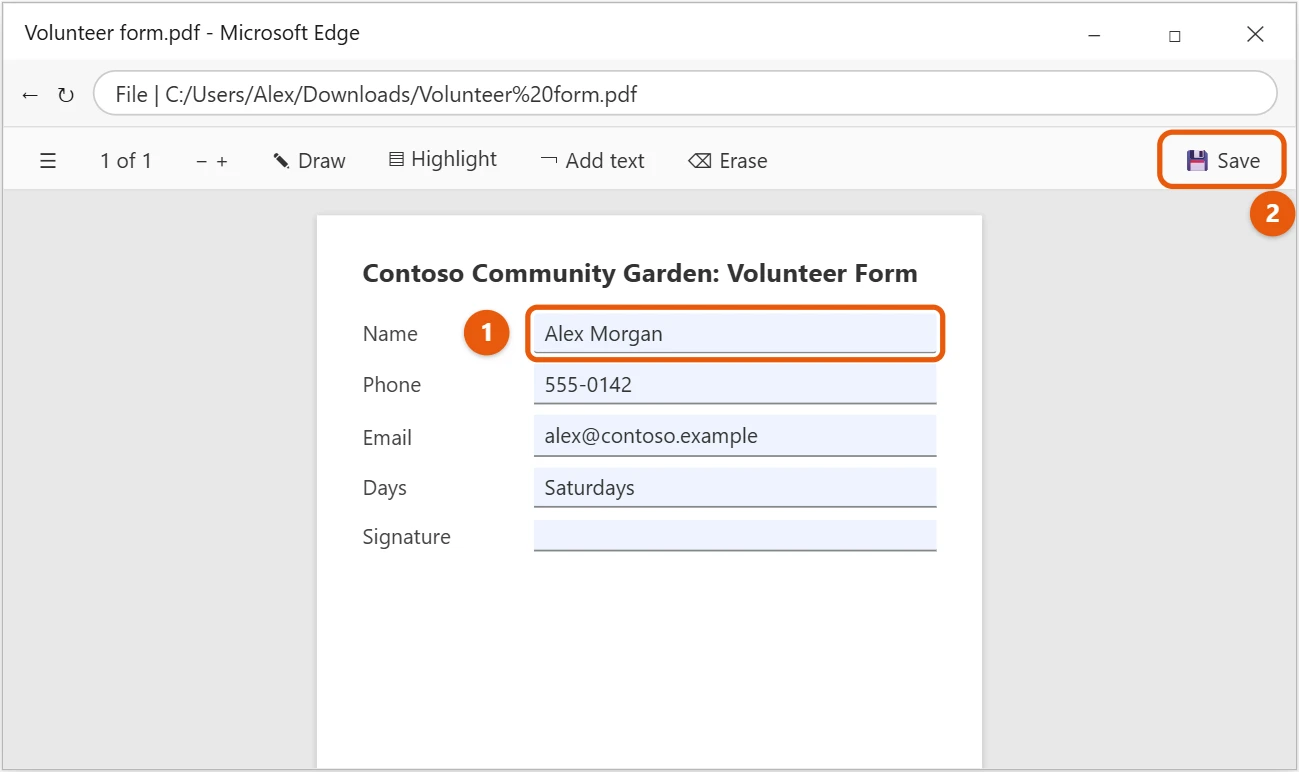Viewport: 1299px width, 772px height.
Task: Click the 'Days' label text
Action: point(384,488)
